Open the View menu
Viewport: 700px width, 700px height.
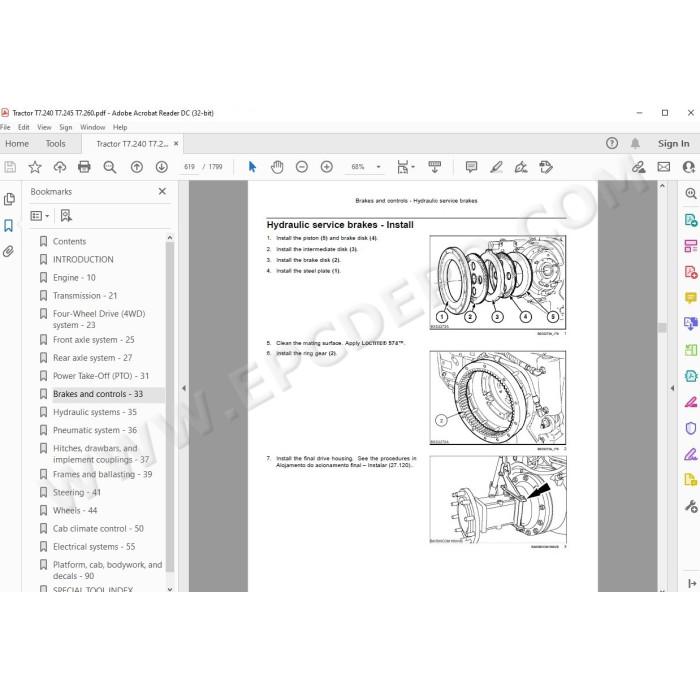point(44,127)
